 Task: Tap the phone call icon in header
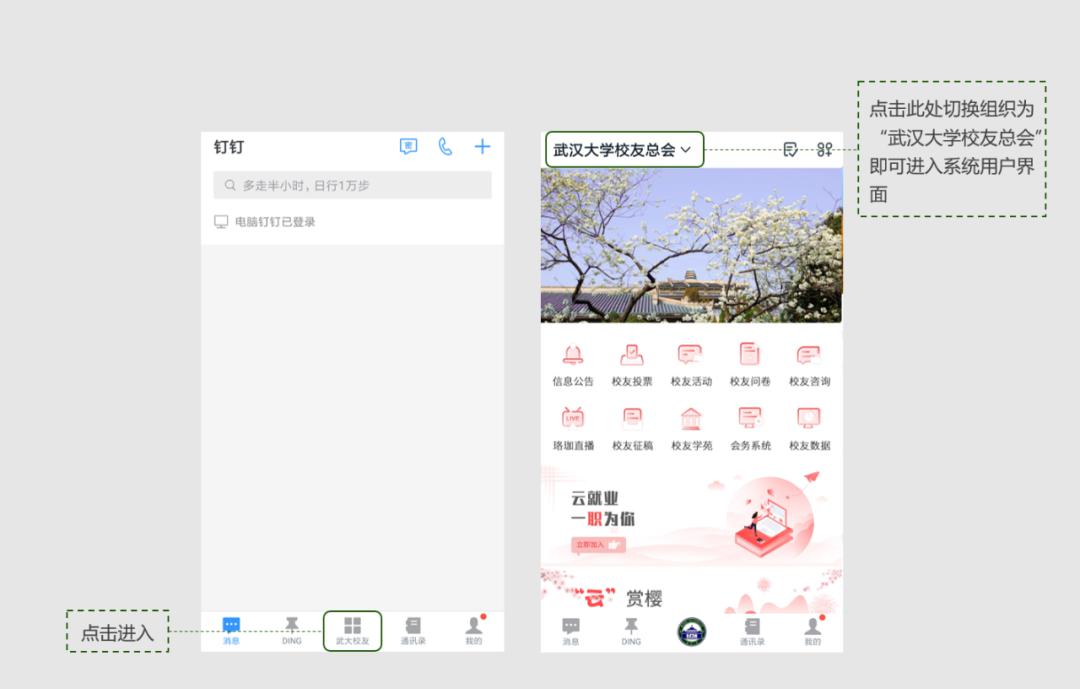coord(446,146)
